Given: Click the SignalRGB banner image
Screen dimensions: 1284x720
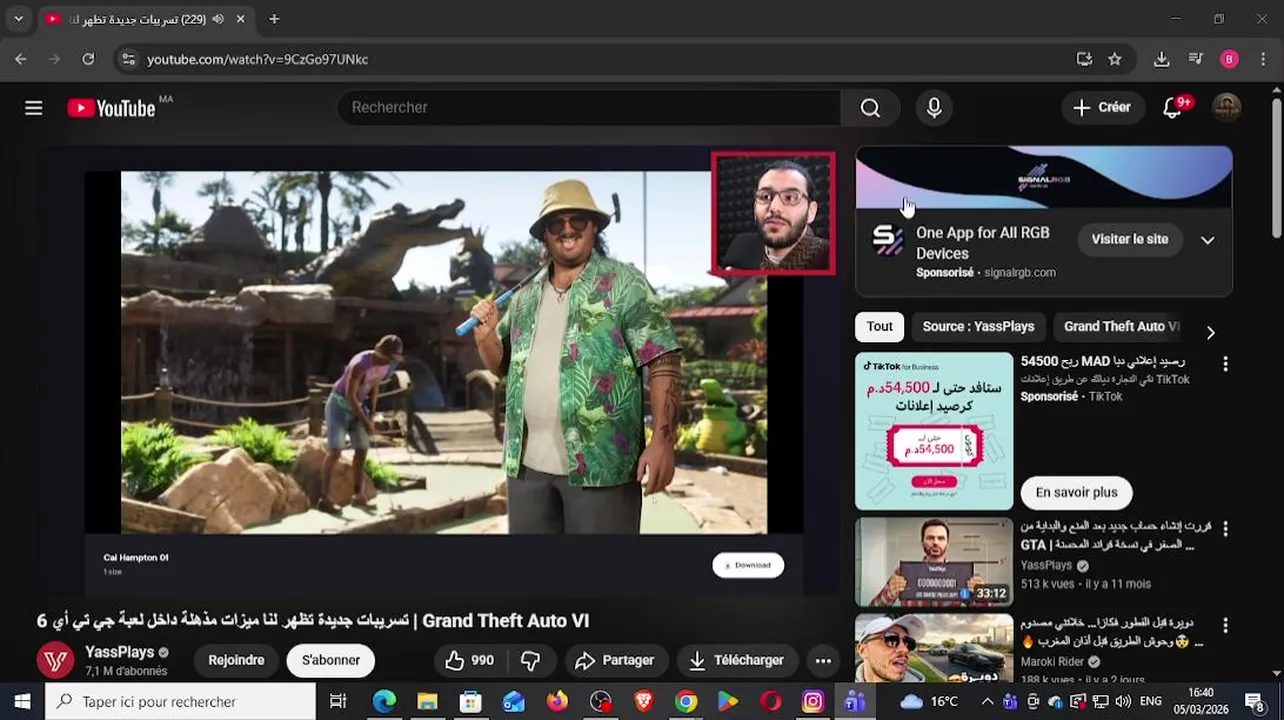Looking at the screenshot, I should pos(1044,177).
